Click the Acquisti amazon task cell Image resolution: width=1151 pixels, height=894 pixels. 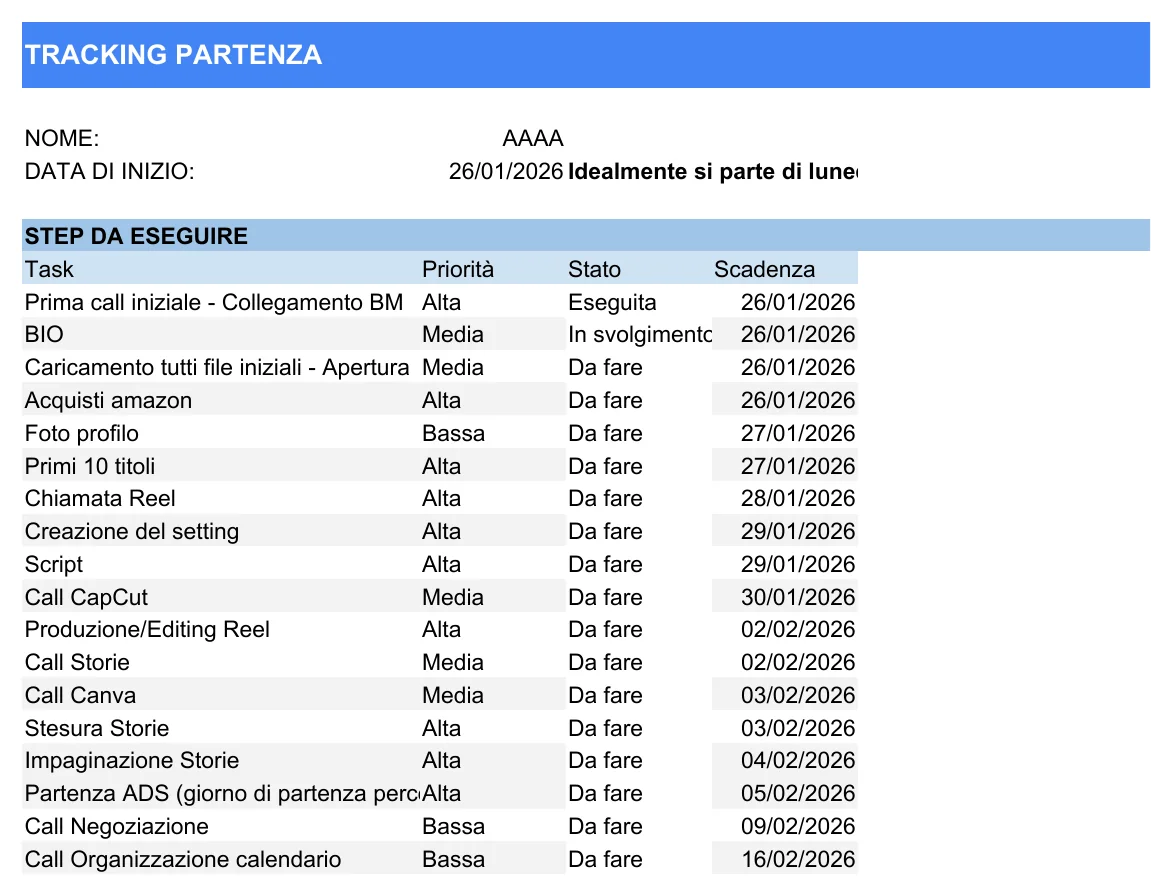(220, 400)
